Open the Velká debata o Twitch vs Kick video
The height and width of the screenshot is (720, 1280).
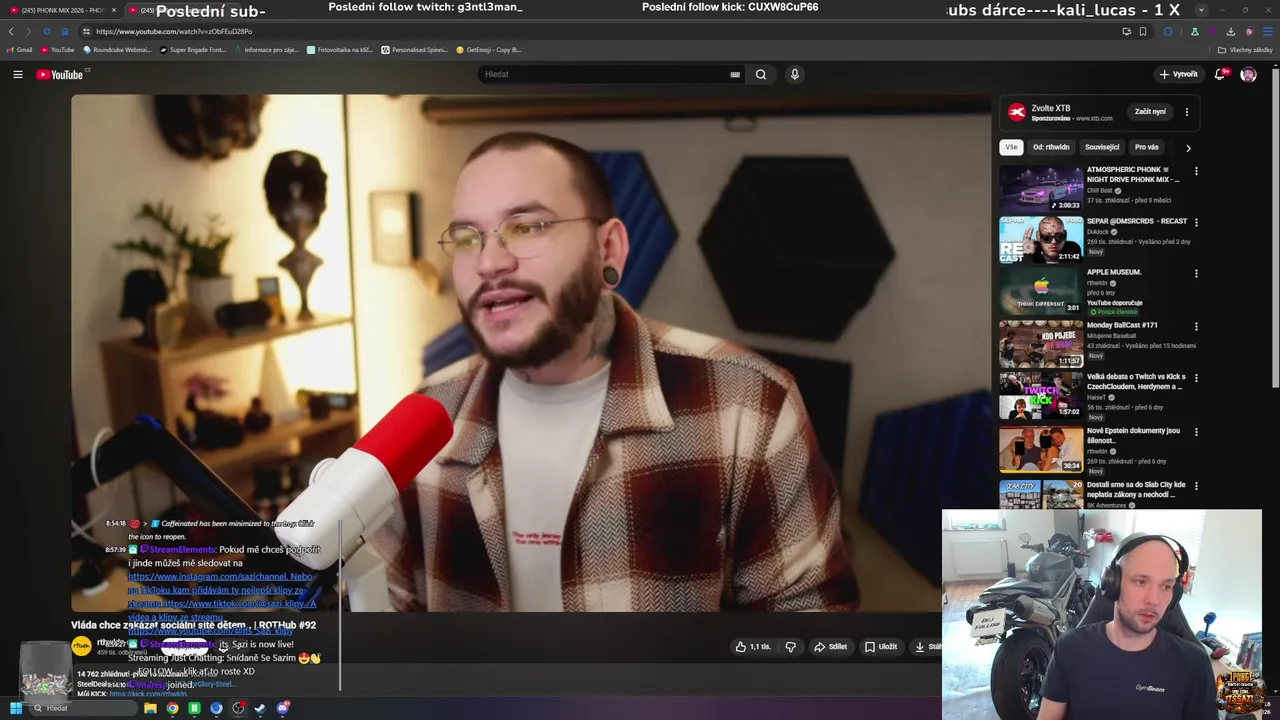point(1041,395)
